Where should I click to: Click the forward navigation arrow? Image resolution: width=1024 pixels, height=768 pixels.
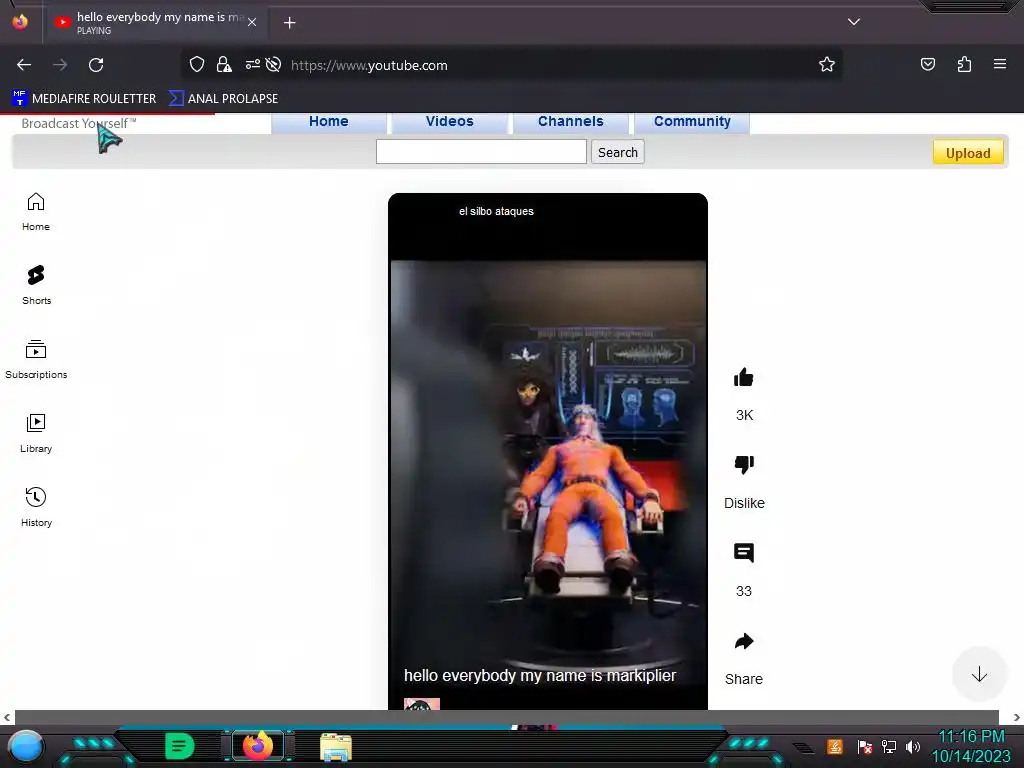[60, 65]
